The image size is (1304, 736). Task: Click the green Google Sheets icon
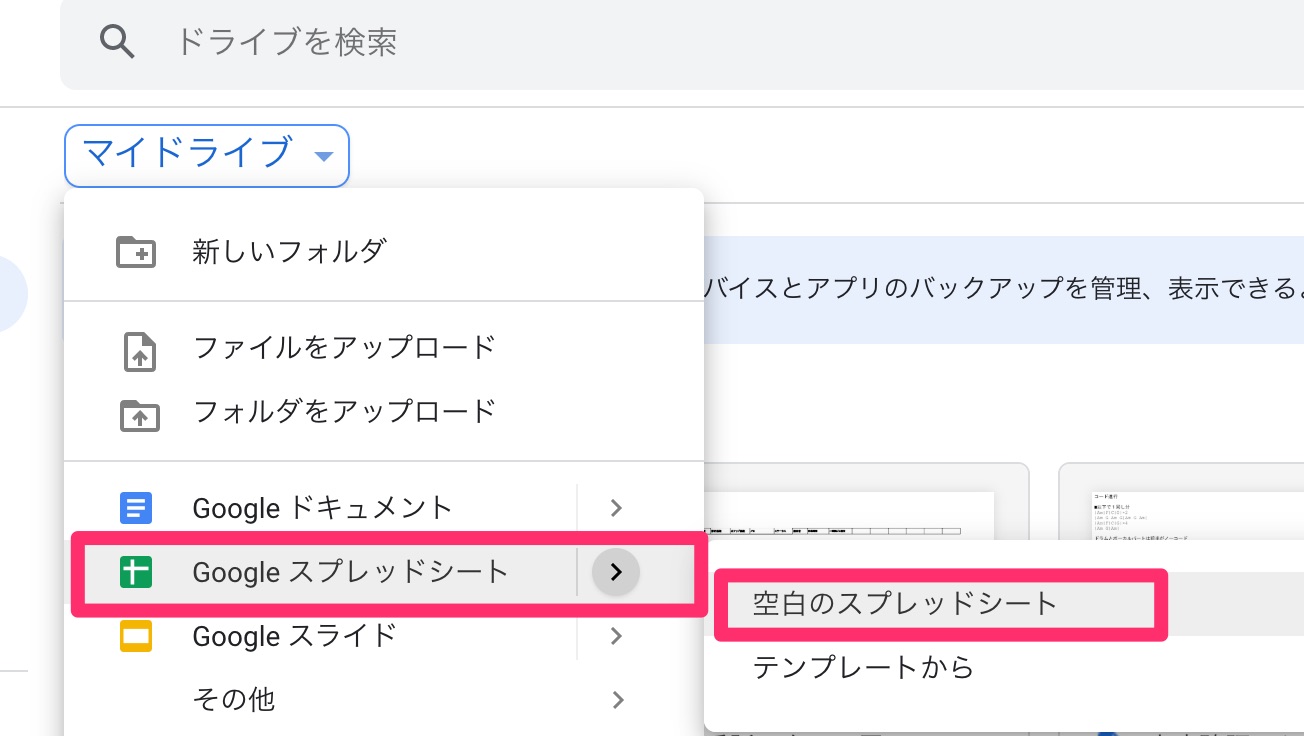(136, 573)
